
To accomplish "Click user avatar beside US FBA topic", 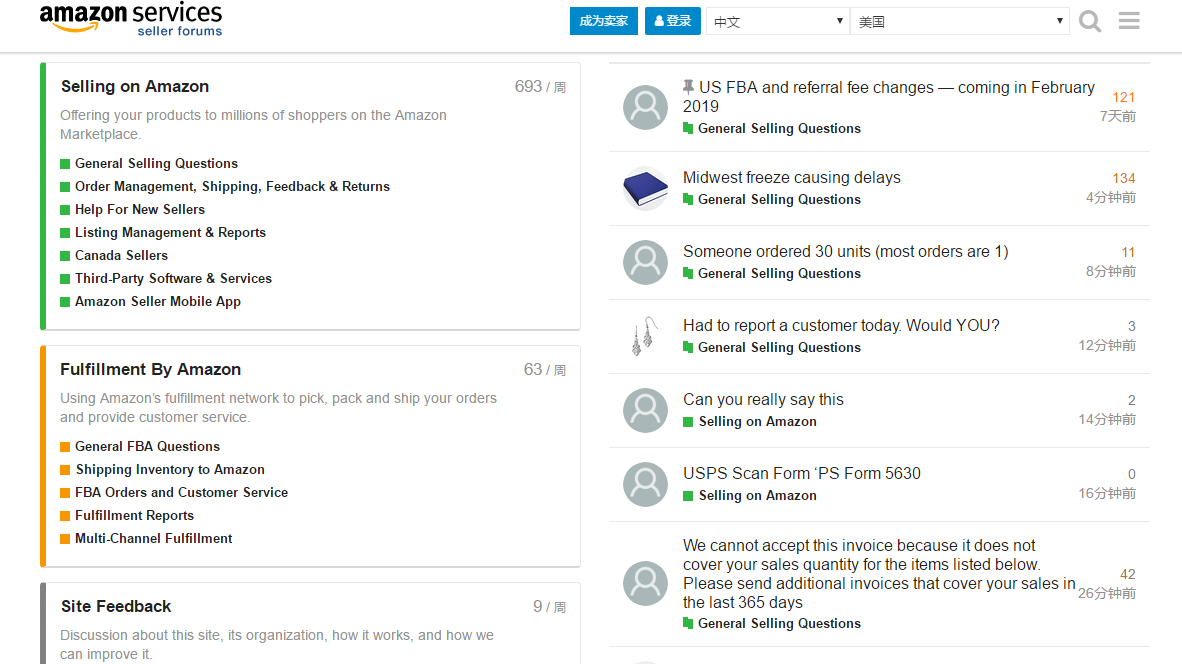I will pos(645,107).
